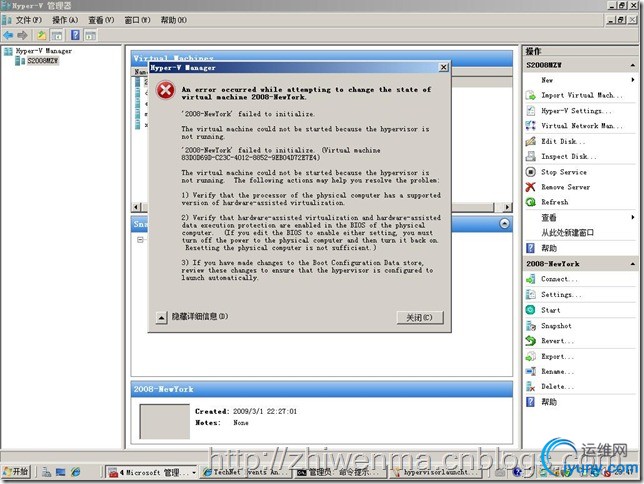Switch to TechNet Events taskbar window
The image size is (644, 484).
247,472
